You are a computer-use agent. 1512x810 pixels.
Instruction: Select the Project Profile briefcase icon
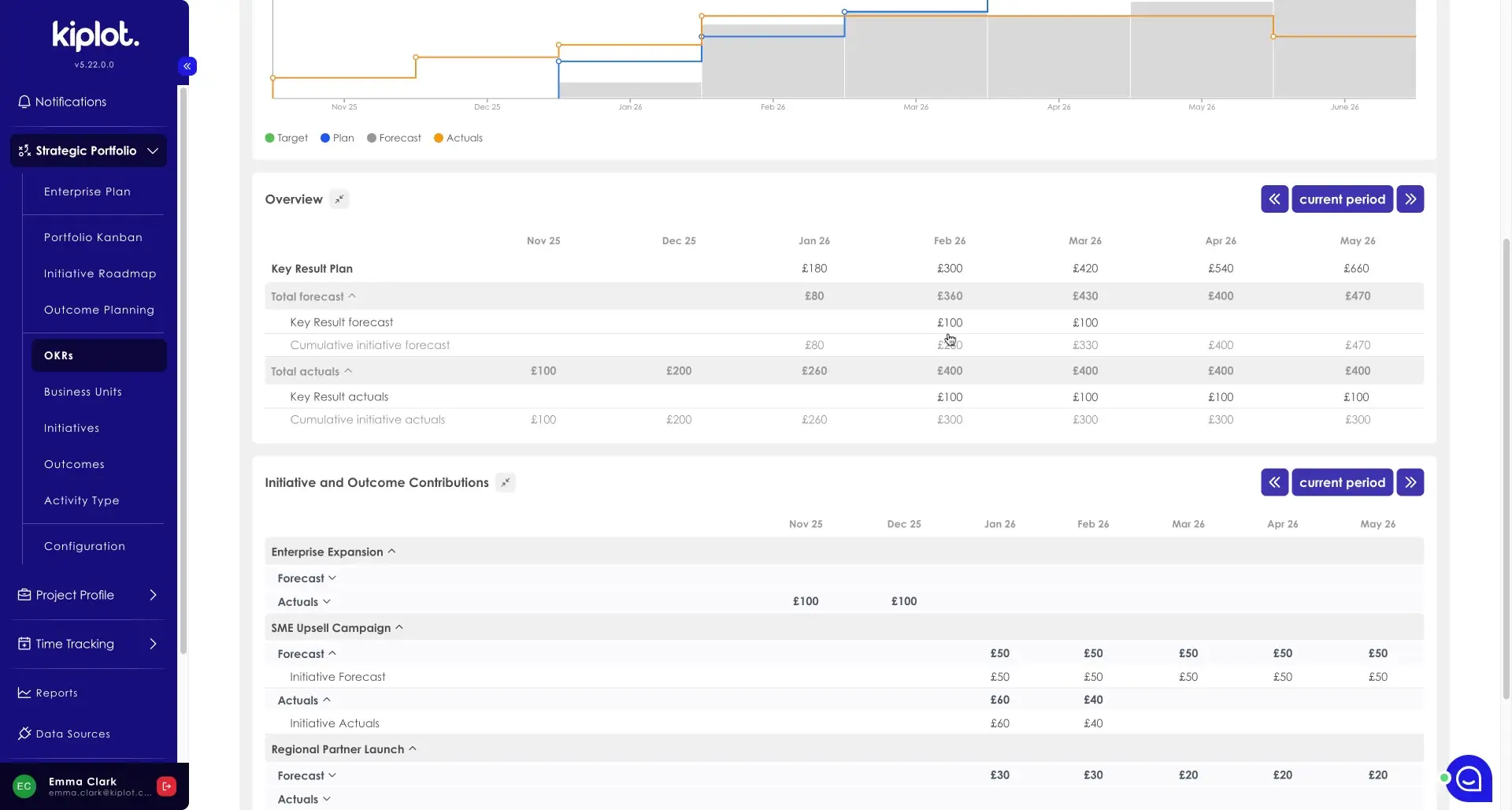pos(23,595)
